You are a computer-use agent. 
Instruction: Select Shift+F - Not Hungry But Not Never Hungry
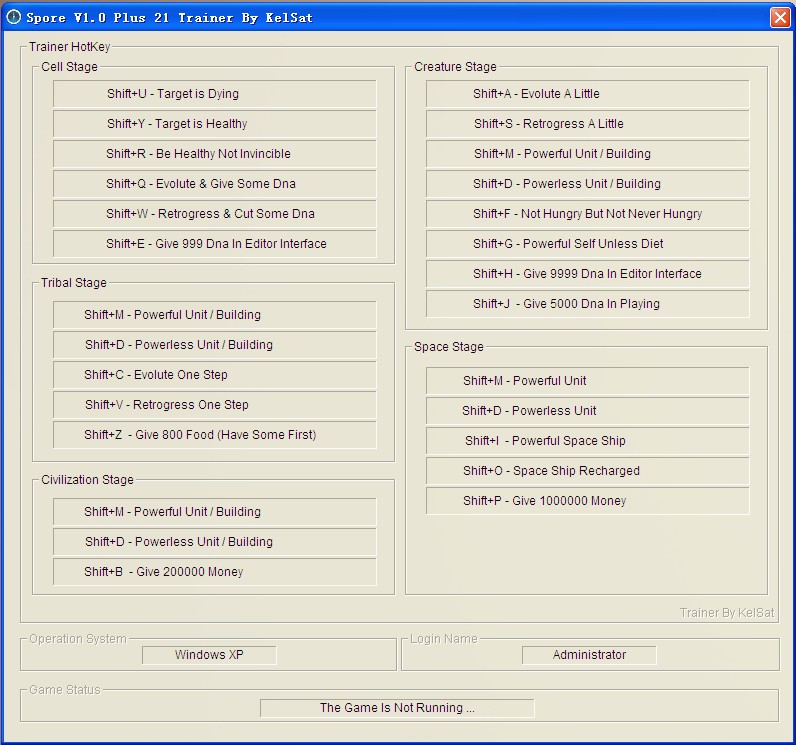pos(587,214)
